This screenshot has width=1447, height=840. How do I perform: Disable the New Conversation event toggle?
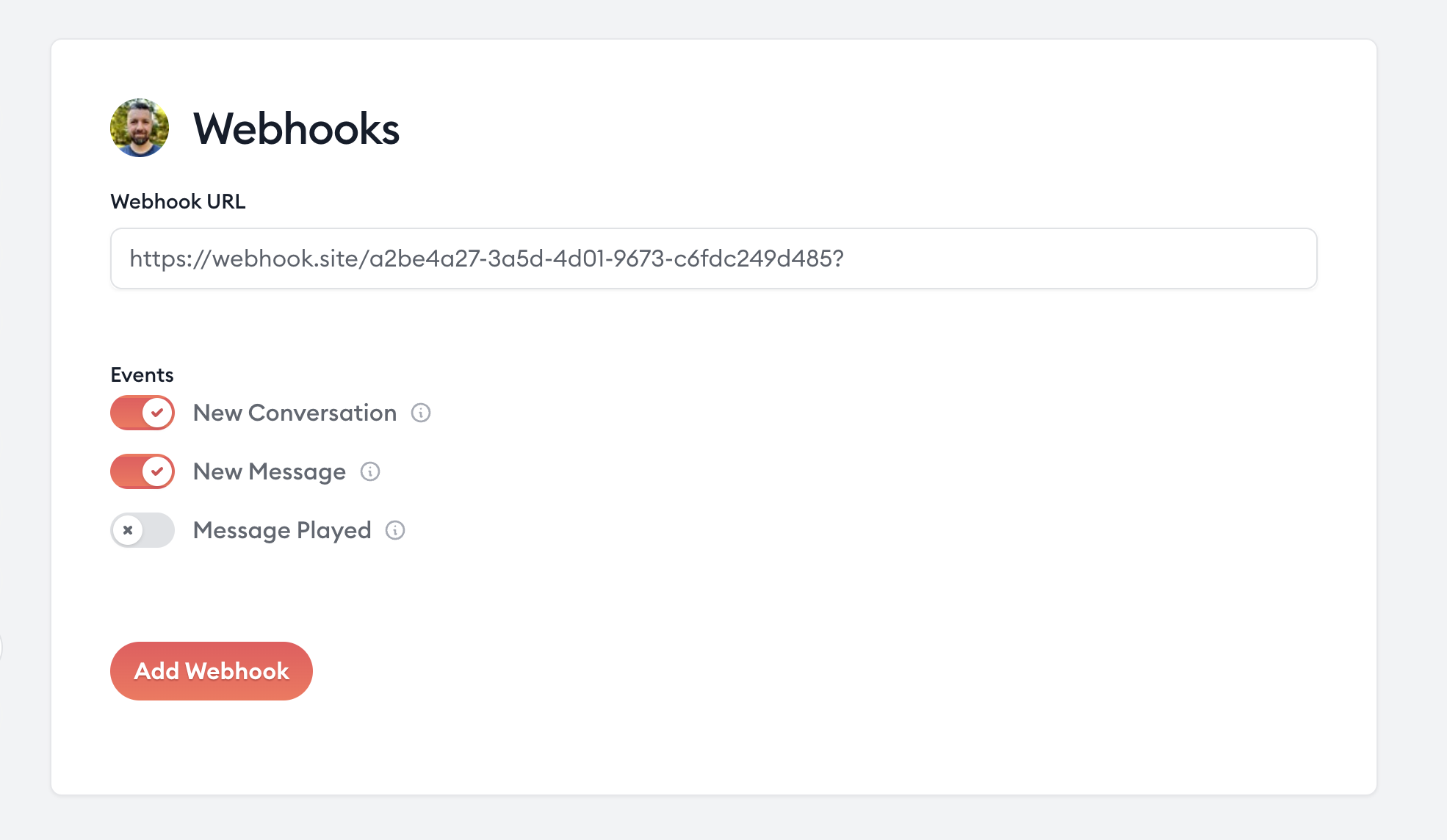coord(142,413)
